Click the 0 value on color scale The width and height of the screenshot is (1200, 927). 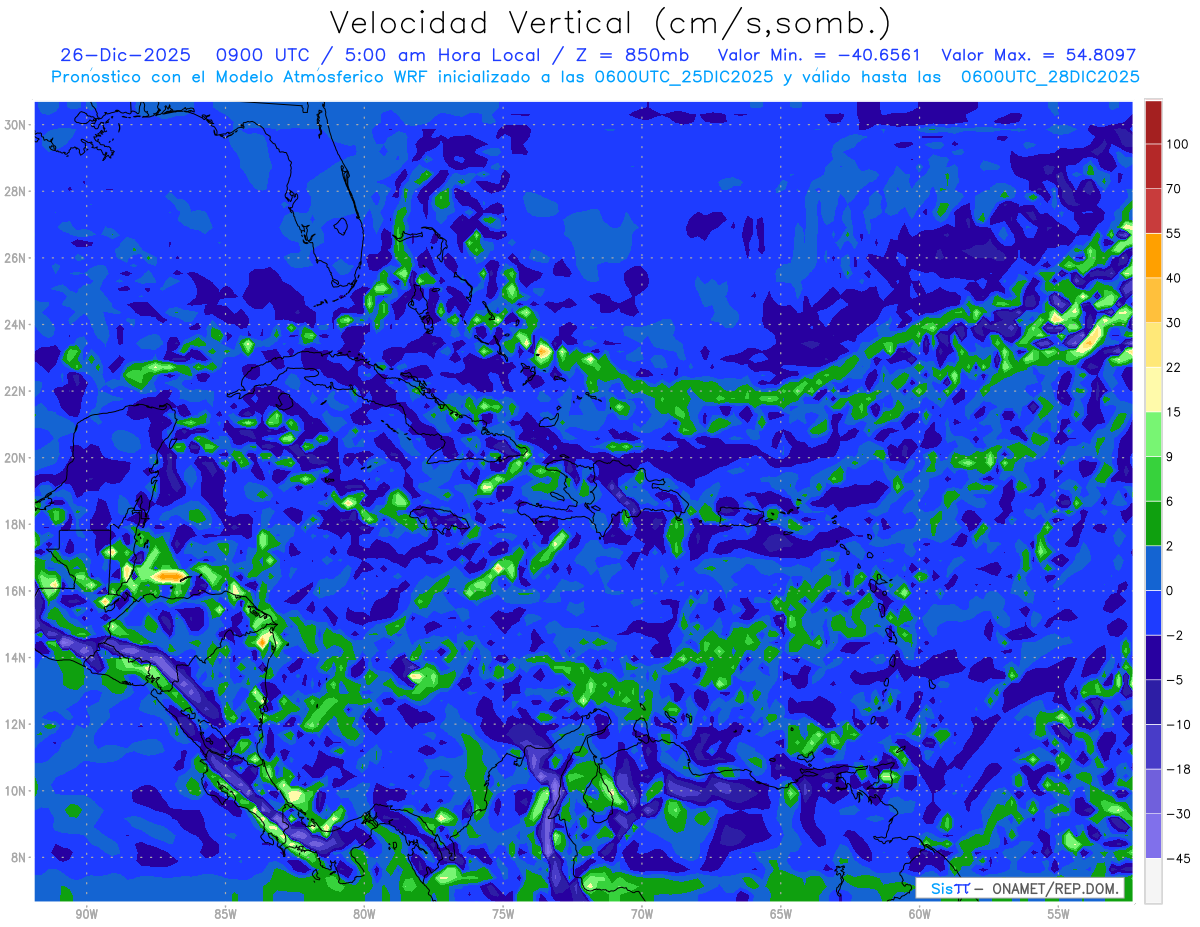pyautogui.click(x=1171, y=591)
